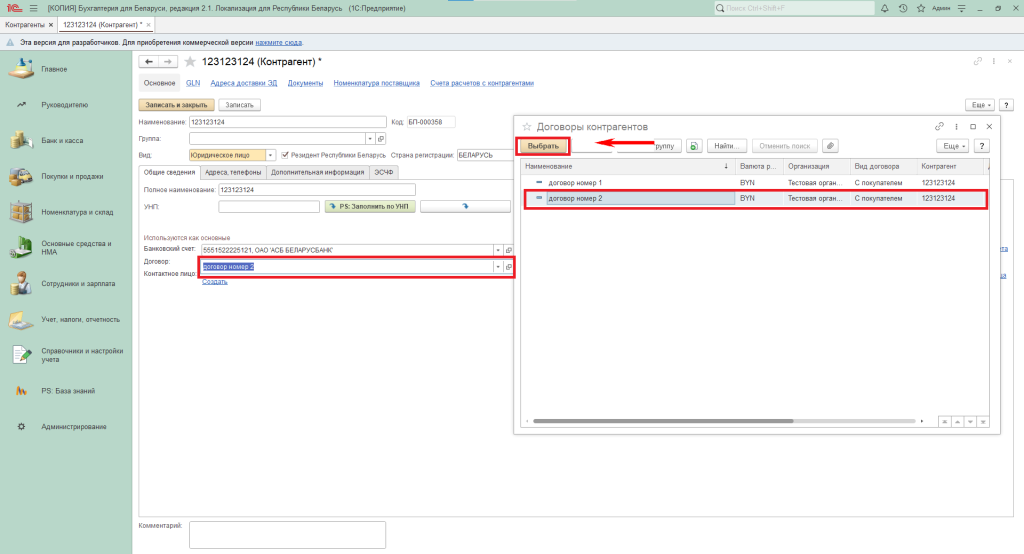Viewport: 1024px width, 554px height.
Task: Click the Выбрать button
Action: (543, 146)
